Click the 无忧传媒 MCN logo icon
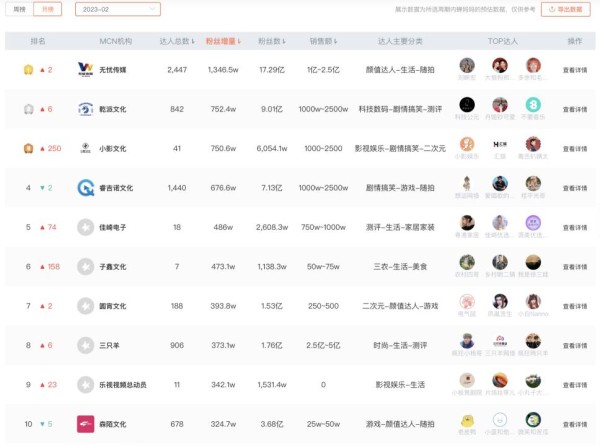600x446 pixels. [85, 70]
